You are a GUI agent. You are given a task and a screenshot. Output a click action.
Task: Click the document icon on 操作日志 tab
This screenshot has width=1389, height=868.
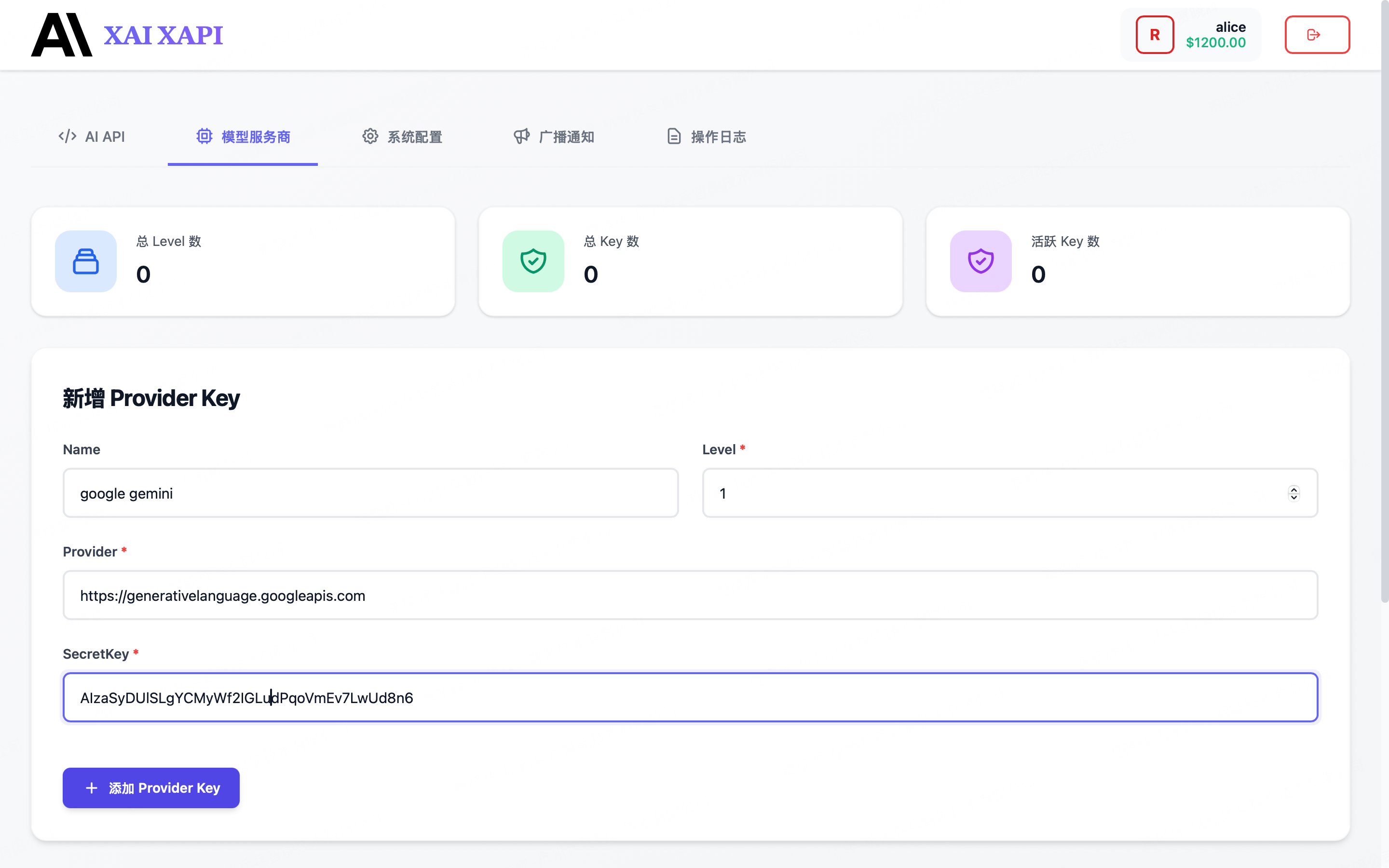pos(674,136)
